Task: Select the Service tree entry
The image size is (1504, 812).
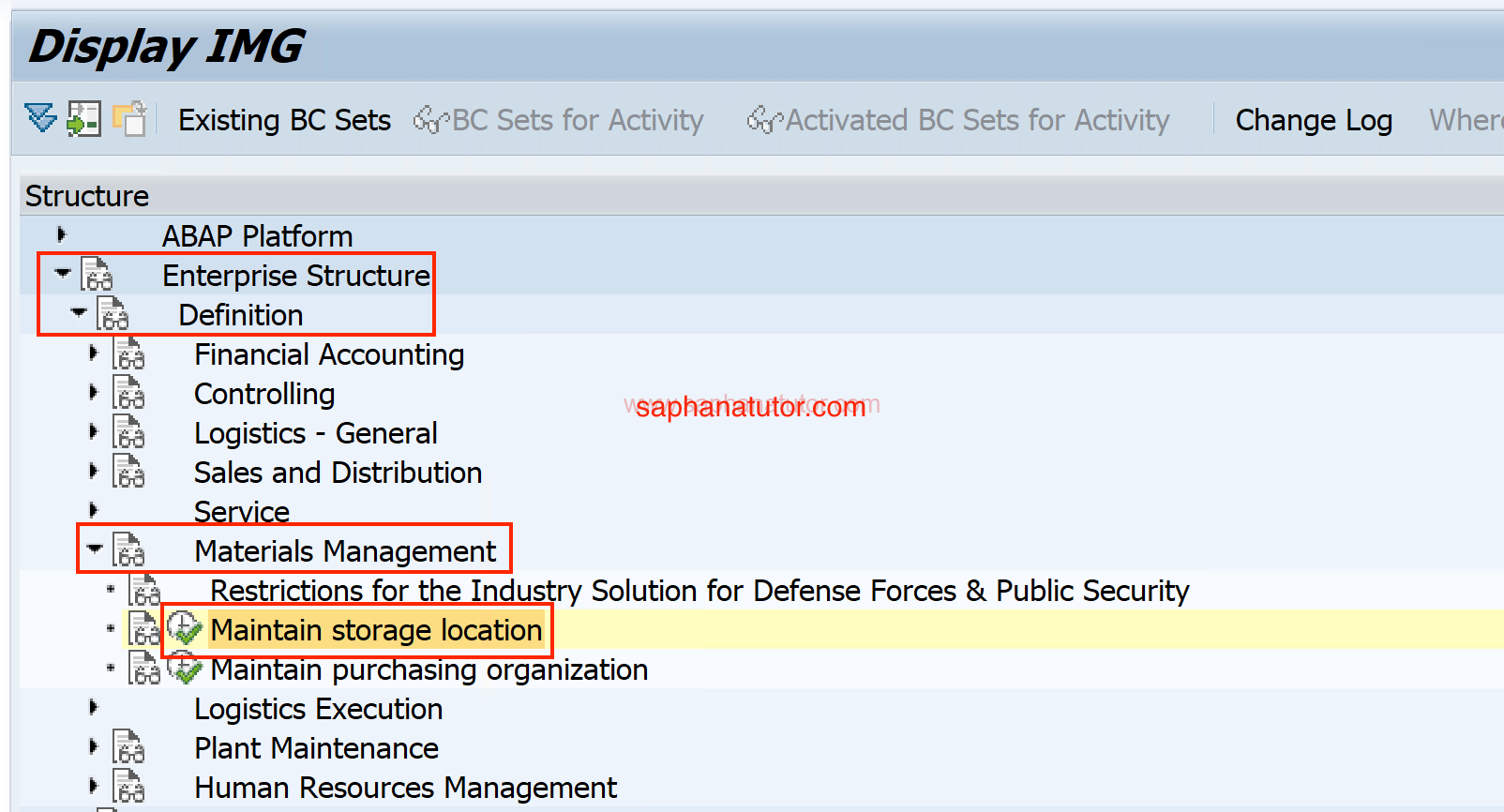Action: click(x=242, y=512)
